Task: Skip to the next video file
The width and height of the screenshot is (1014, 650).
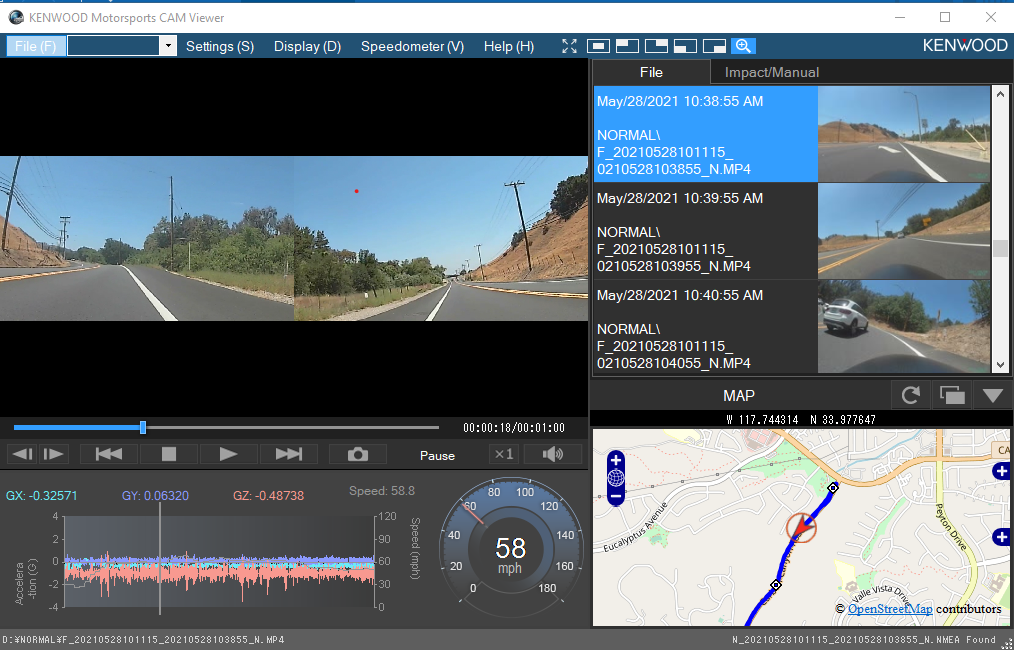Action: pyautogui.click(x=289, y=454)
